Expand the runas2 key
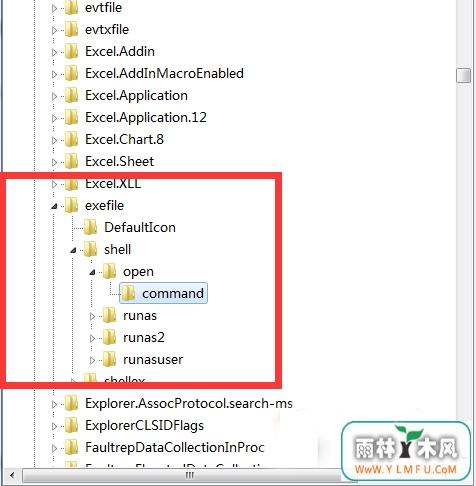The image size is (476, 486). [93, 338]
